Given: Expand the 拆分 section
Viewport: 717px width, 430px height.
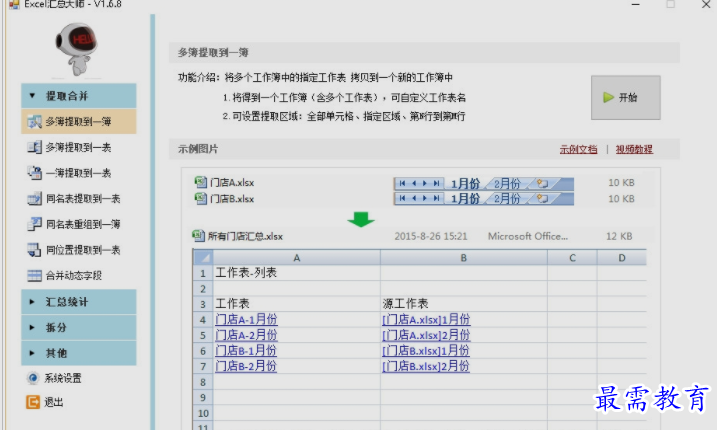Looking at the screenshot, I should pyautogui.click(x=79, y=327).
